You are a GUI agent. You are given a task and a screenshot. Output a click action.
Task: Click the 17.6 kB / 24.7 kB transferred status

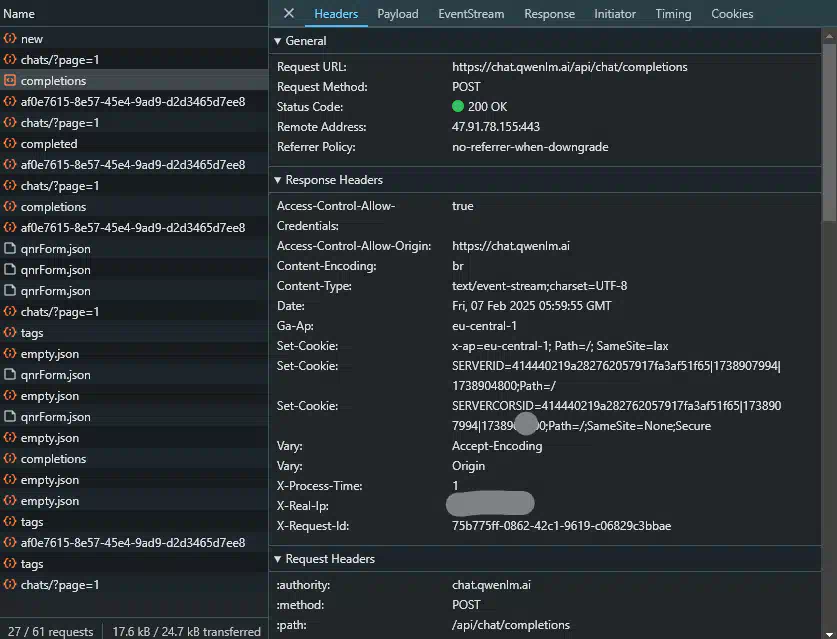[x=186, y=632]
